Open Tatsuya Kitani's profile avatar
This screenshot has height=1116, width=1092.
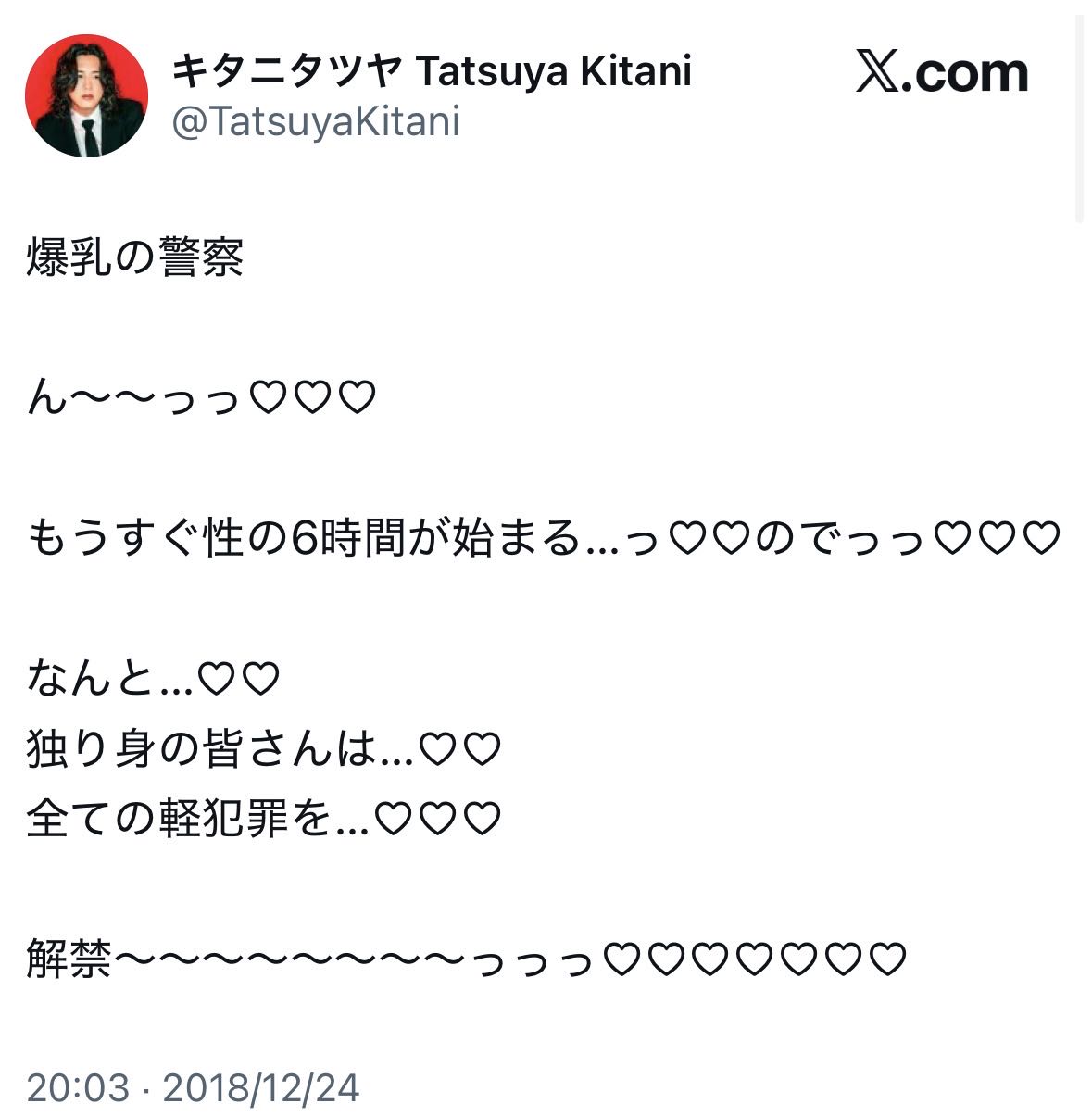pyautogui.click(x=86, y=95)
